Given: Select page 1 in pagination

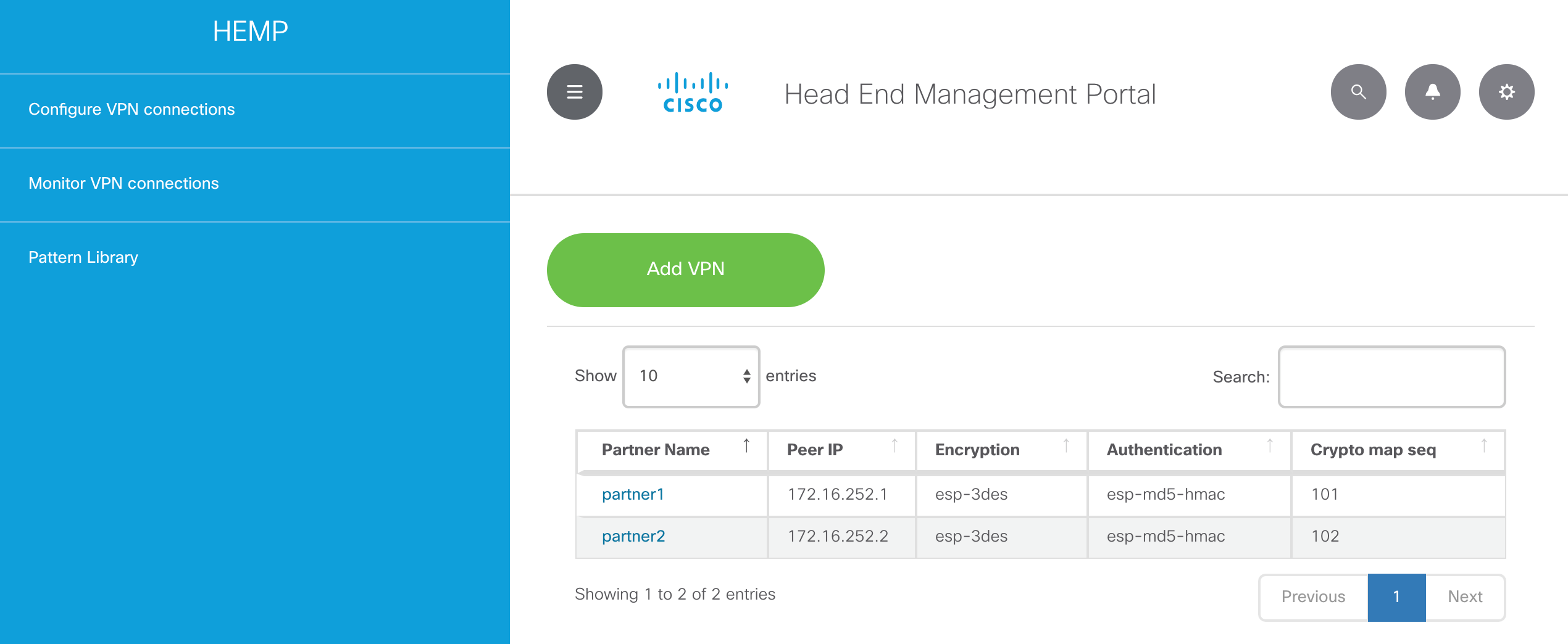Looking at the screenshot, I should tap(1396, 597).
